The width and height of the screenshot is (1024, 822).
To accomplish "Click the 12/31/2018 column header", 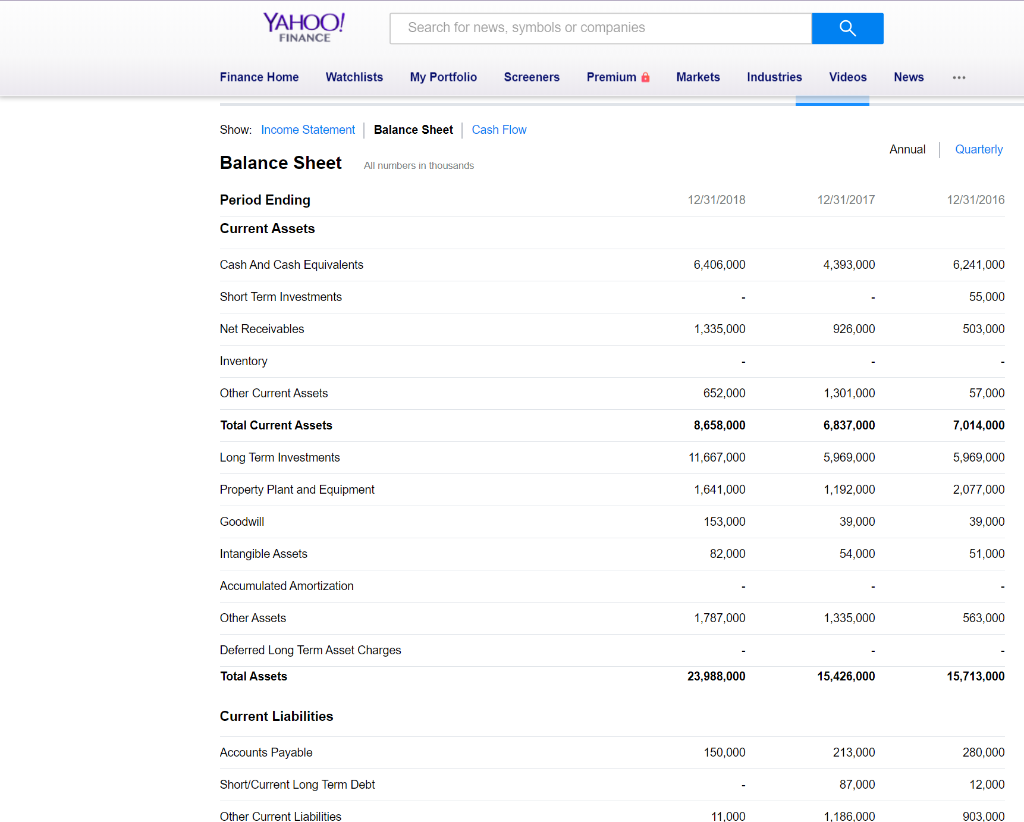I will pos(716,200).
